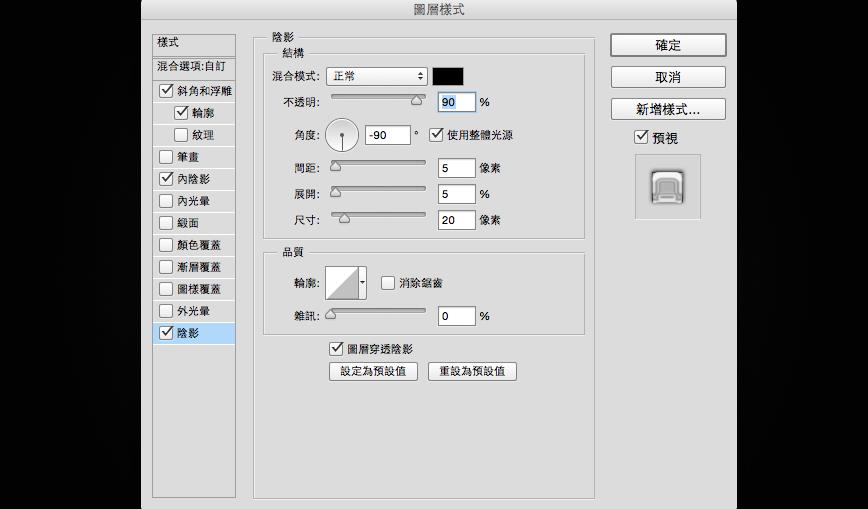Screen dimensions: 868x509
Task: Cancel with the 取消 button
Action: pyautogui.click(x=668, y=77)
